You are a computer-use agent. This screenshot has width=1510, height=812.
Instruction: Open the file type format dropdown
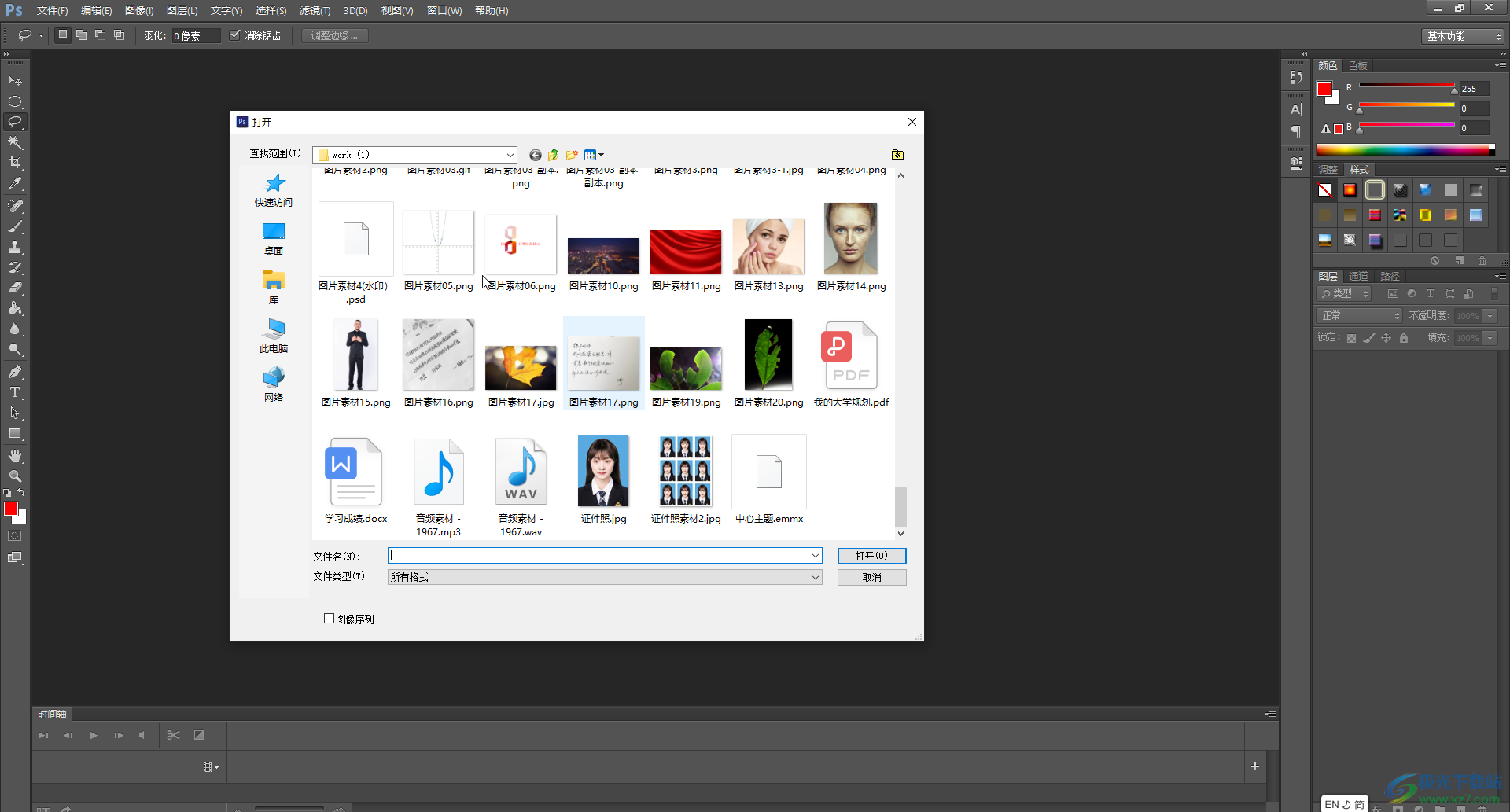click(x=605, y=577)
